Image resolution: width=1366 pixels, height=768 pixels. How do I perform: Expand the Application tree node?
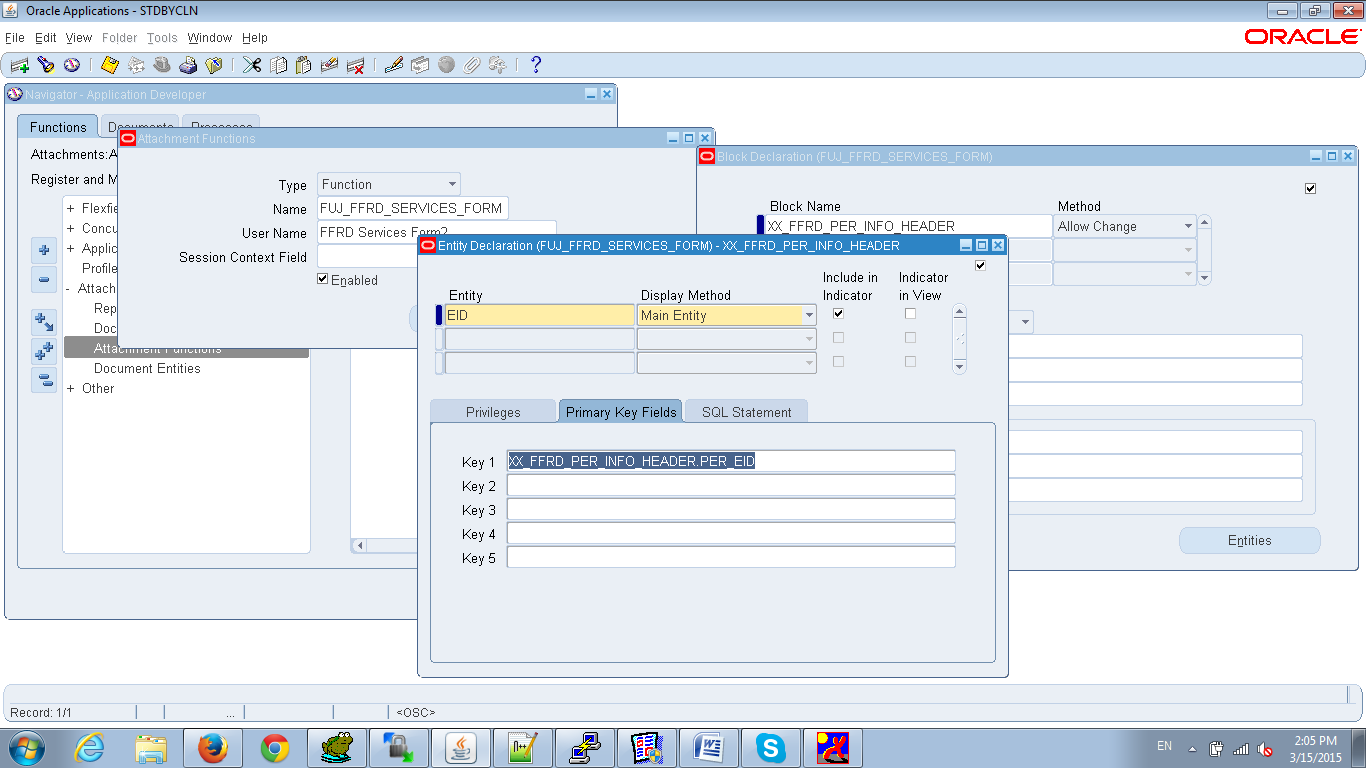tap(71, 249)
